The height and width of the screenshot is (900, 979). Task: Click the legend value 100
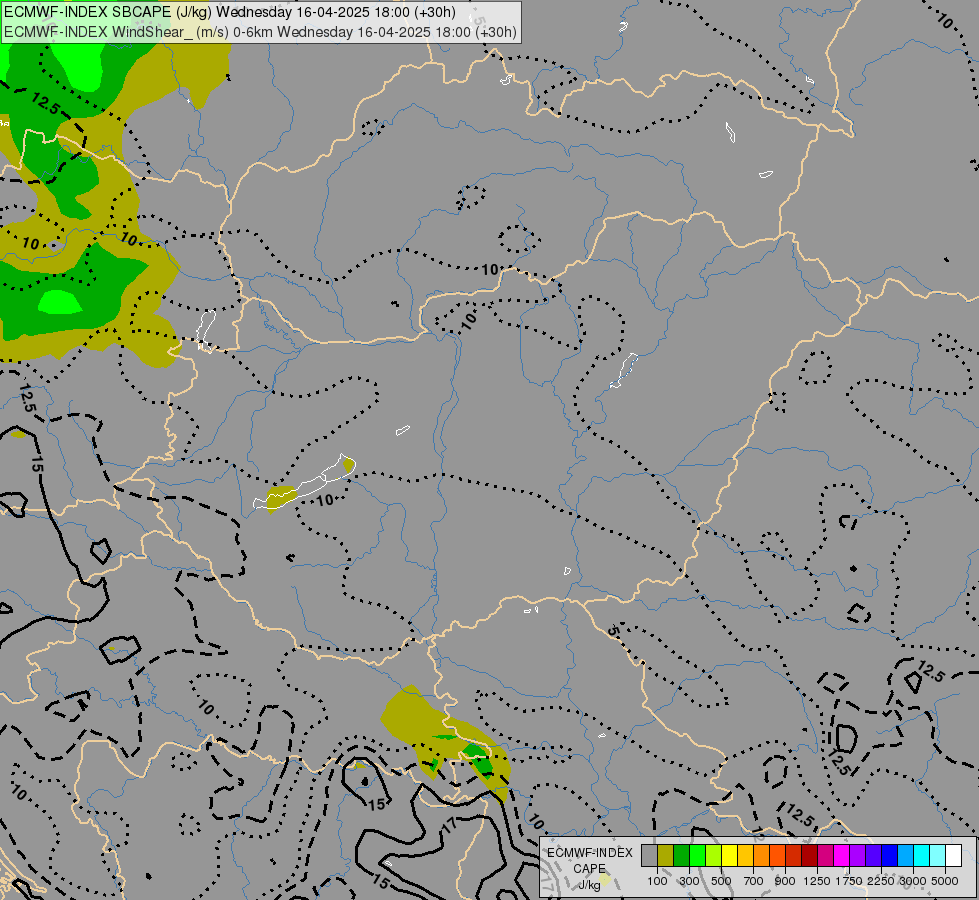(x=657, y=881)
